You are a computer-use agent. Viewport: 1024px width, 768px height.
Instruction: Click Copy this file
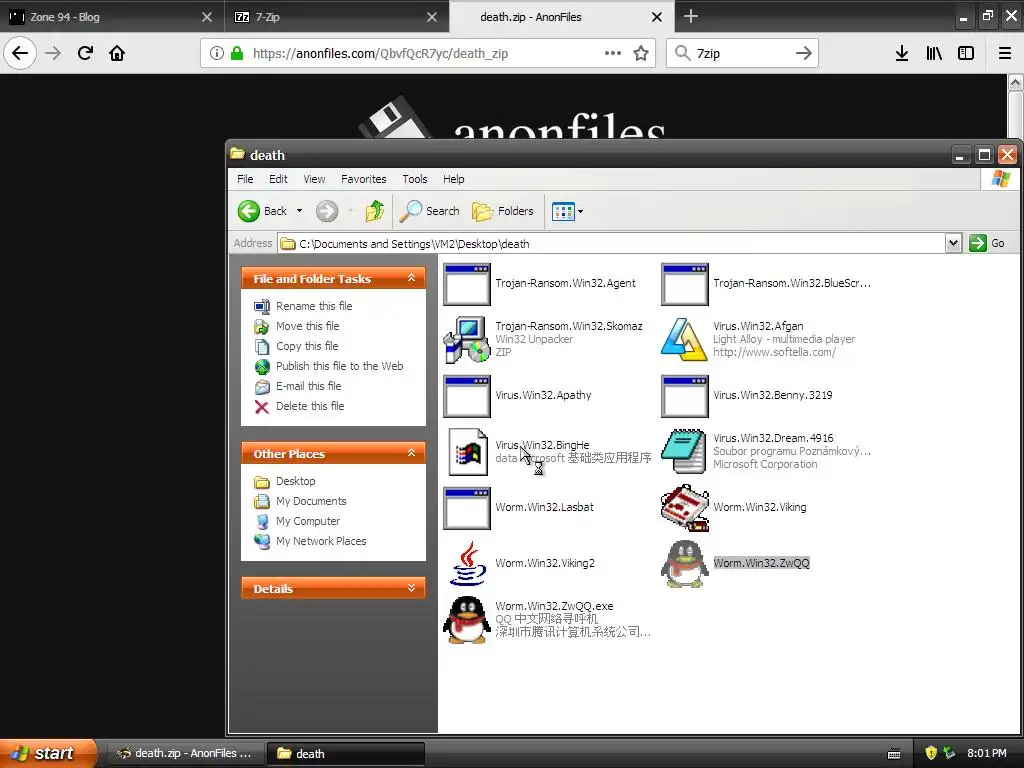[x=306, y=346]
